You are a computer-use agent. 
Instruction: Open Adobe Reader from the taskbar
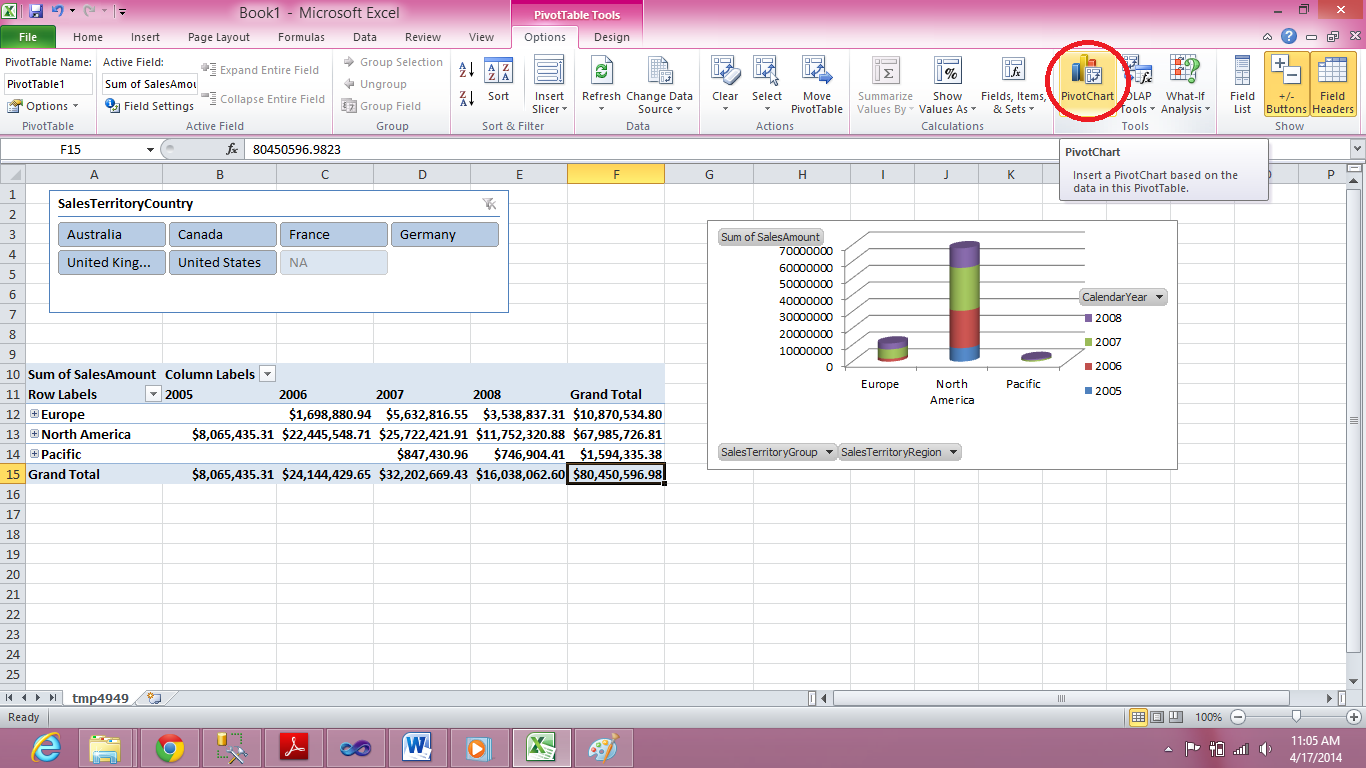(293, 748)
